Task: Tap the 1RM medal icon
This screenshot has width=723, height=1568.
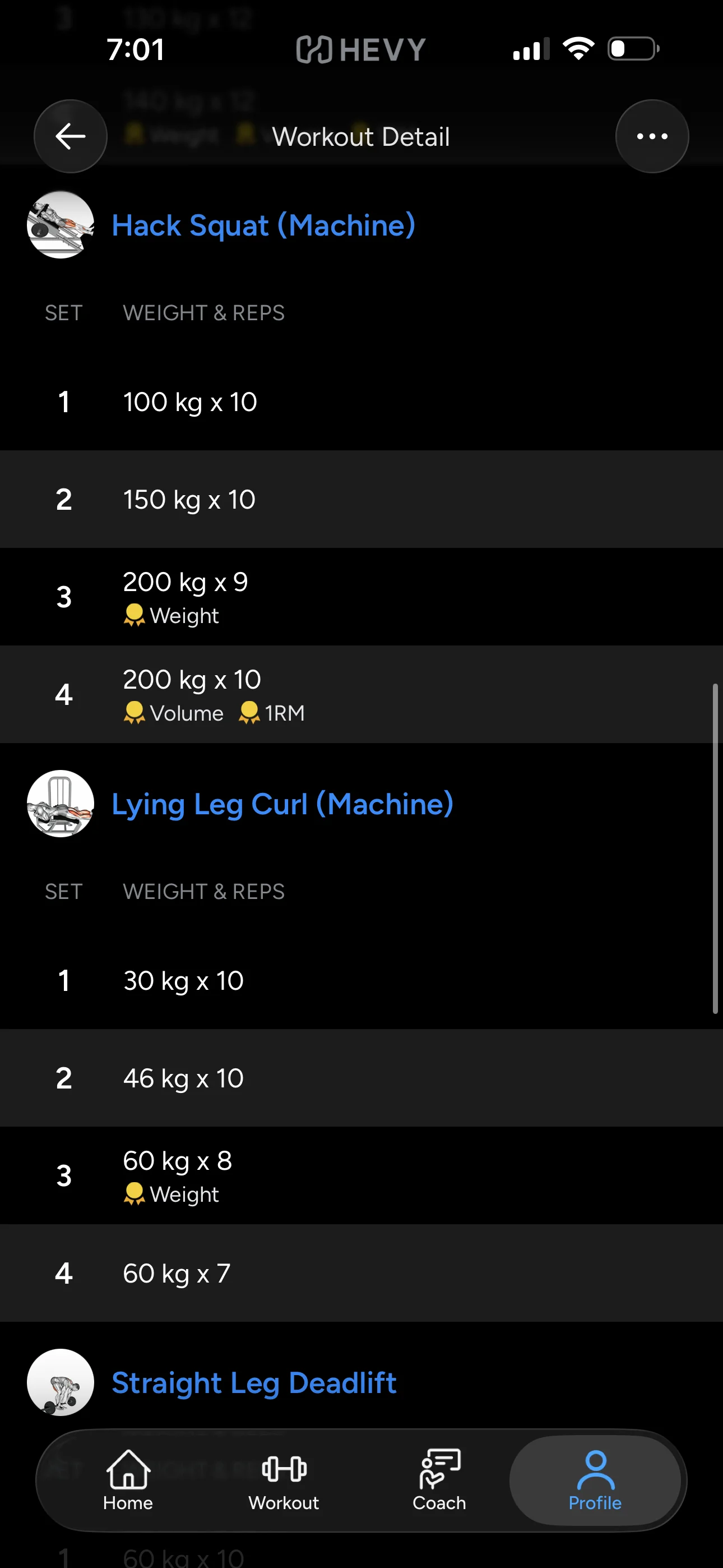Action: (x=271, y=713)
